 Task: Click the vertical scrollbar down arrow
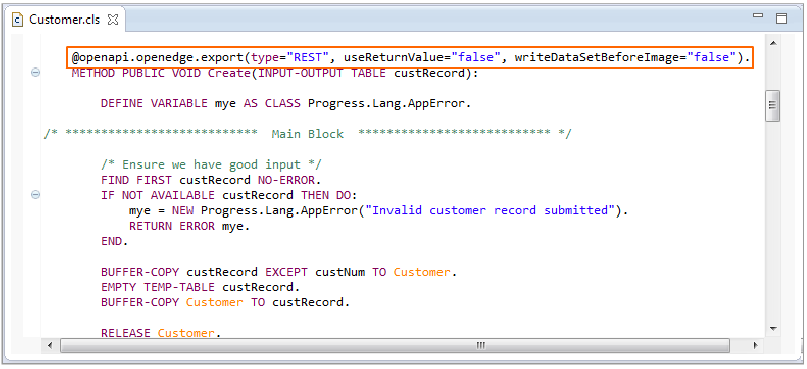point(773,328)
